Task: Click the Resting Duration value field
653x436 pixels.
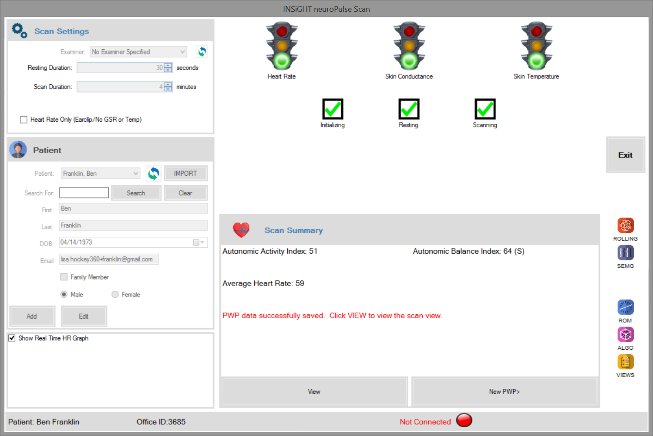Action: (x=120, y=67)
